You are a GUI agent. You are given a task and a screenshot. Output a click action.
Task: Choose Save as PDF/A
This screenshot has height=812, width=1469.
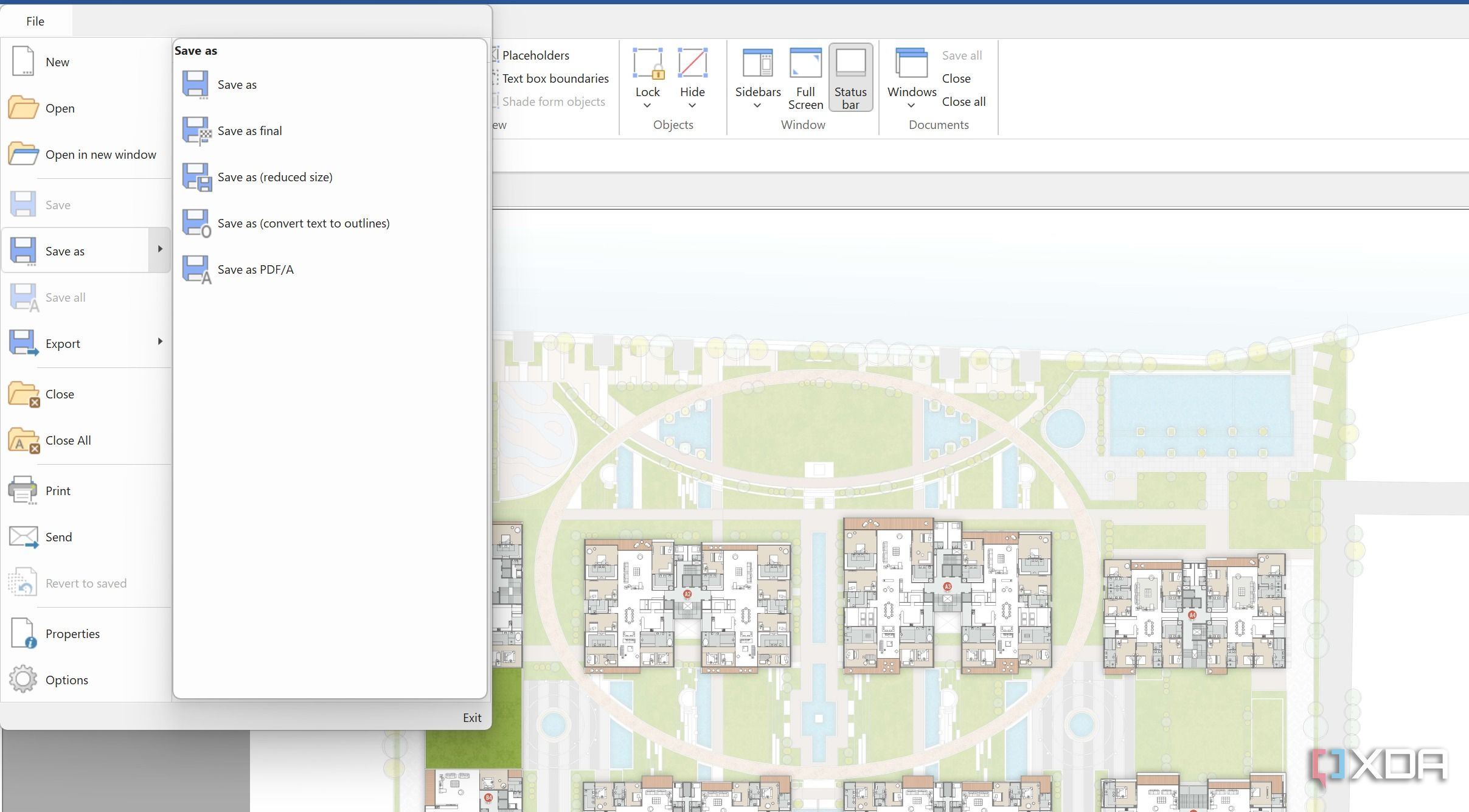(x=330, y=269)
